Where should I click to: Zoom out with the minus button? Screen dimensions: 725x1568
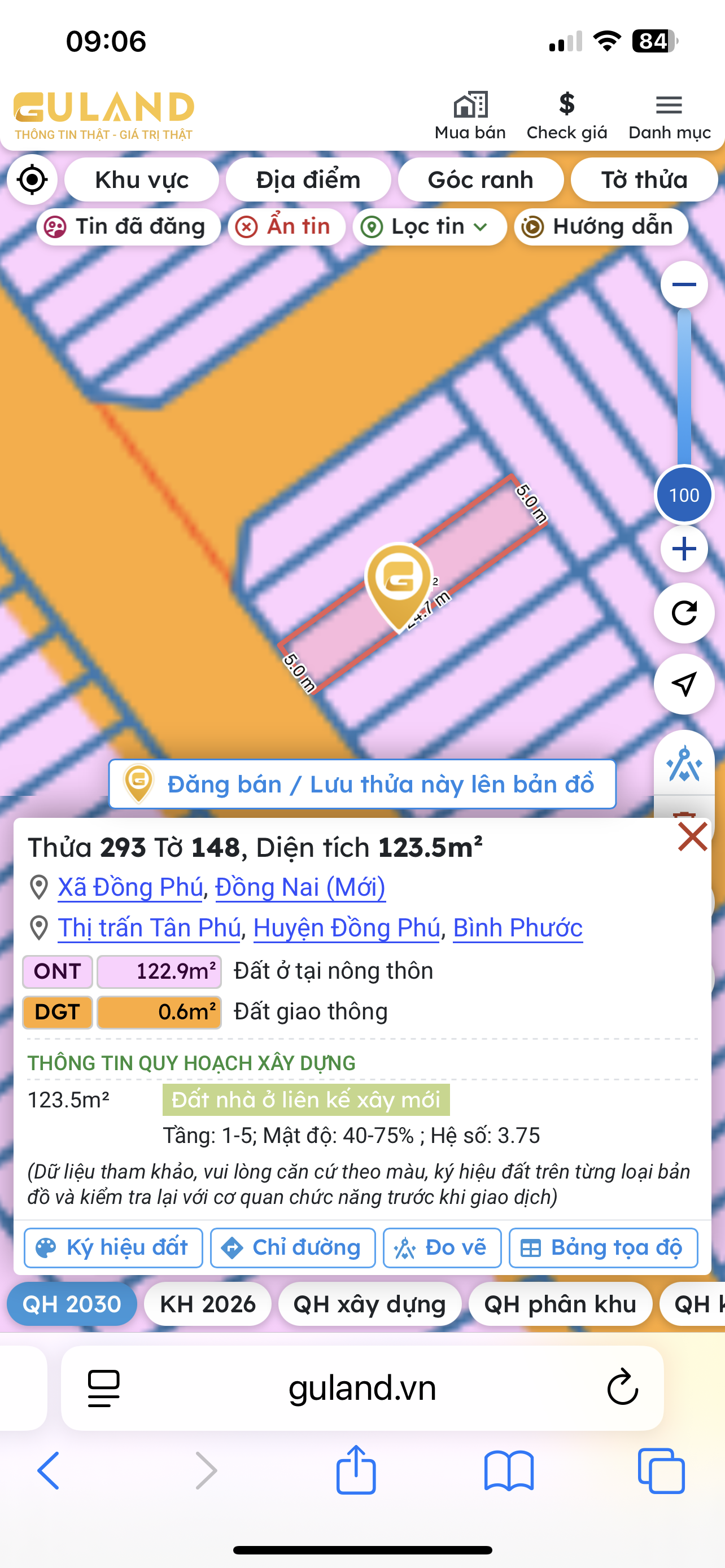pyautogui.click(x=684, y=284)
